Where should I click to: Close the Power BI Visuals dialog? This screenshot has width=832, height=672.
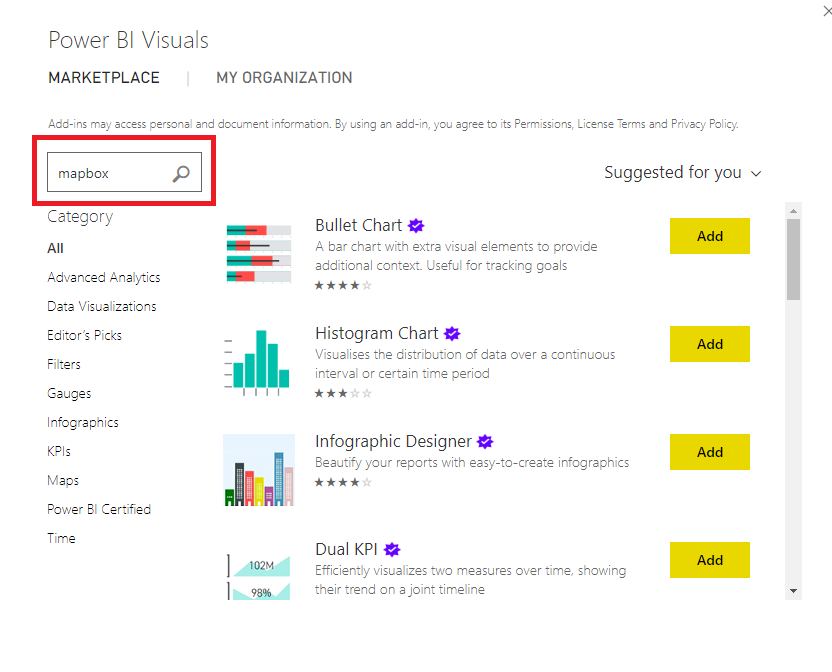pyautogui.click(x=827, y=11)
